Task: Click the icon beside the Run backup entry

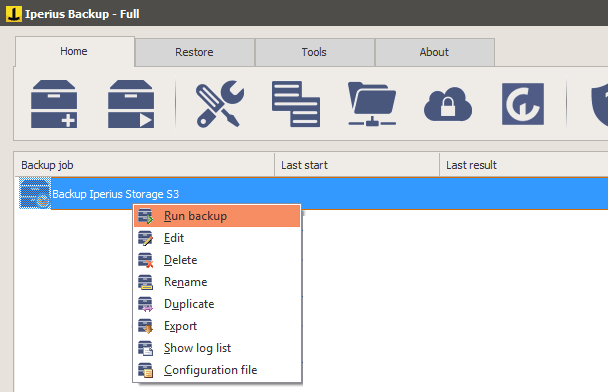Action: coord(146,216)
